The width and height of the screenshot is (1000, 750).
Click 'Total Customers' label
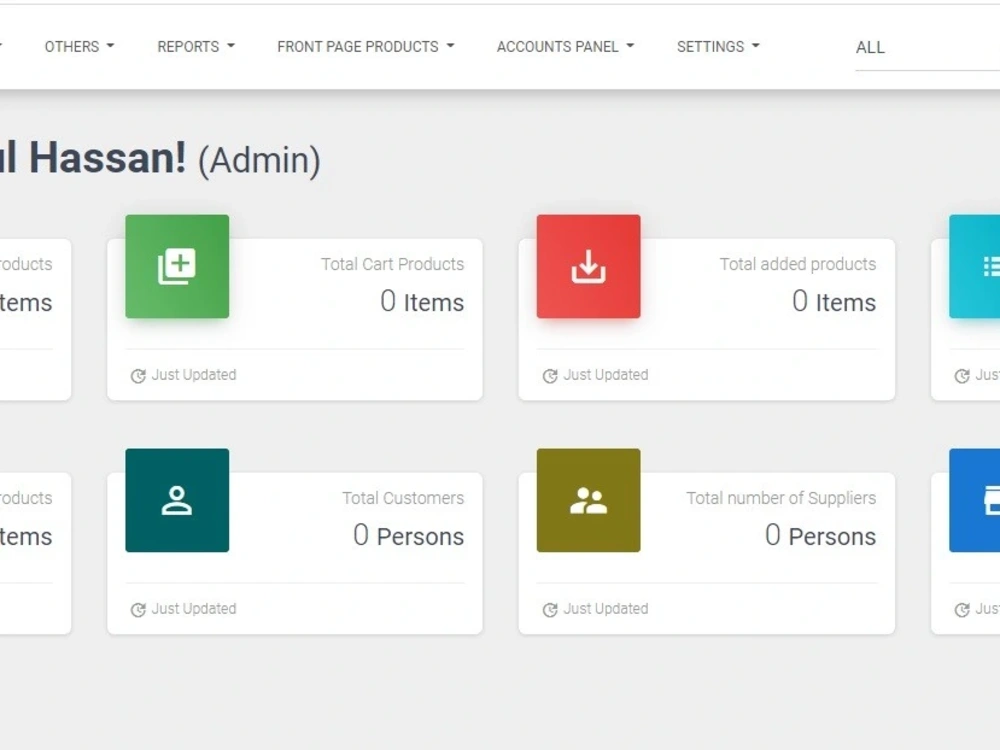[403, 498]
